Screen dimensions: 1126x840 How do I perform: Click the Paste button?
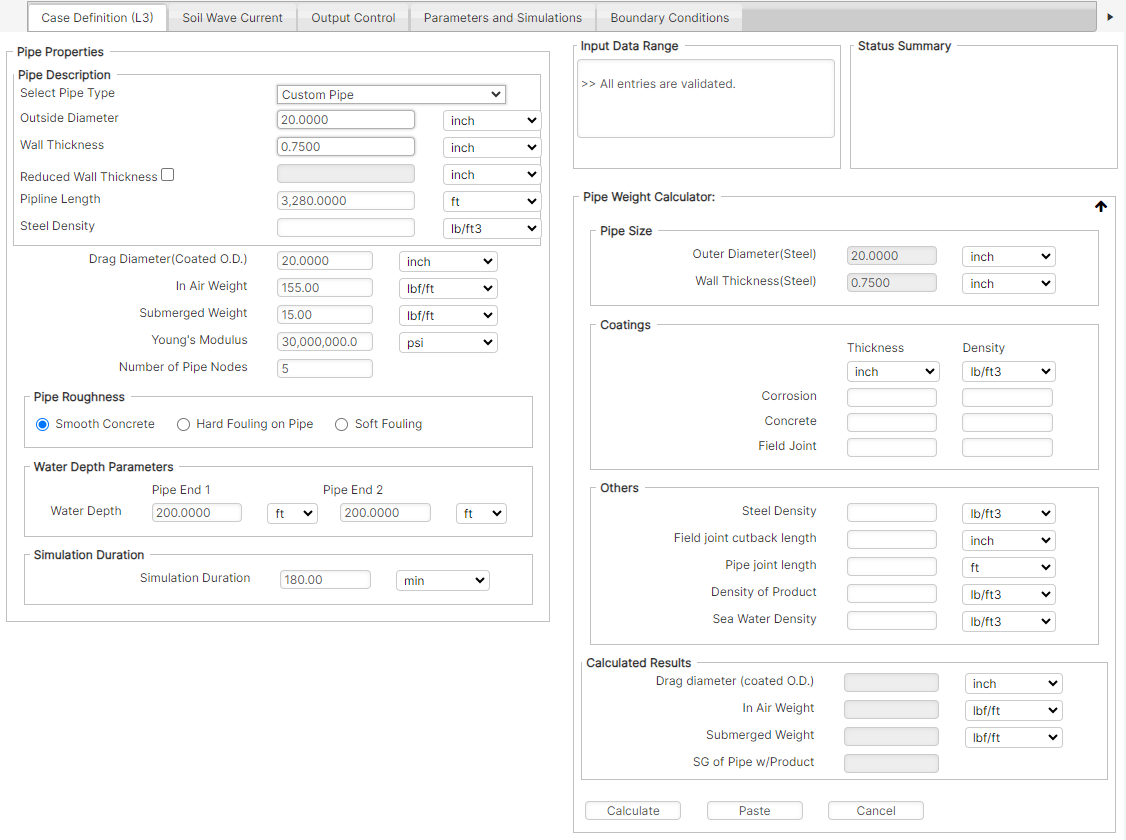(x=754, y=810)
